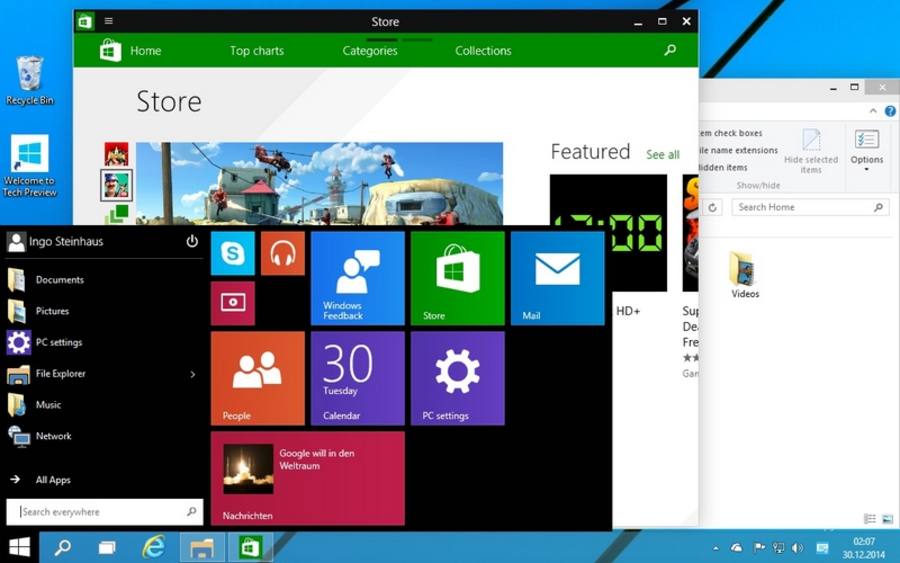The width and height of the screenshot is (900, 563).
Task: Open the Nachrichten news tile
Action: (x=308, y=478)
